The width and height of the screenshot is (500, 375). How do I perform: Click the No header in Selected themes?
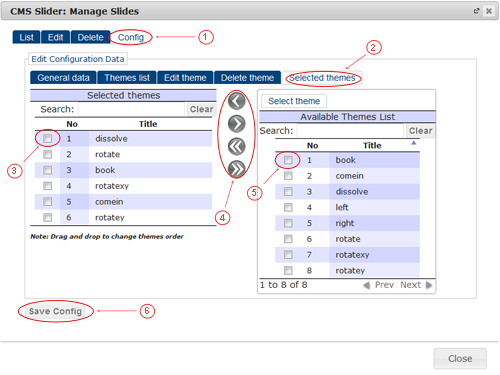tap(72, 124)
